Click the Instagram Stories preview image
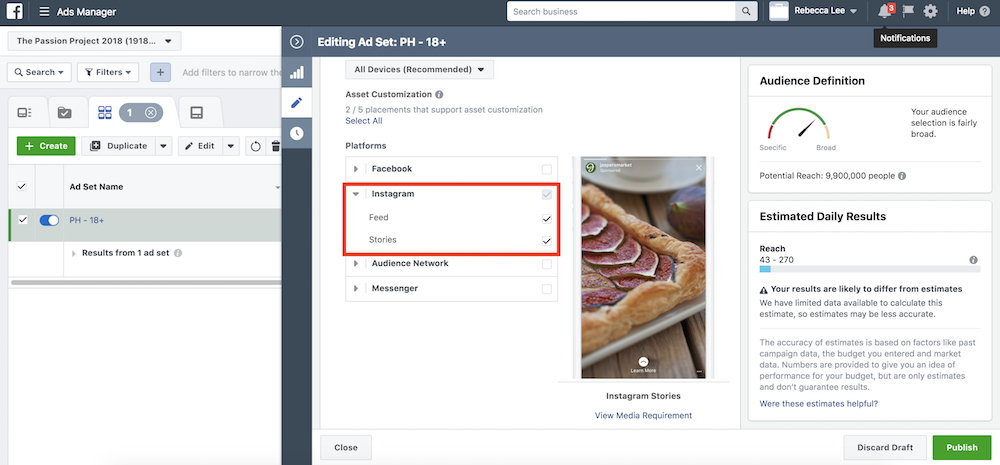 (x=643, y=267)
